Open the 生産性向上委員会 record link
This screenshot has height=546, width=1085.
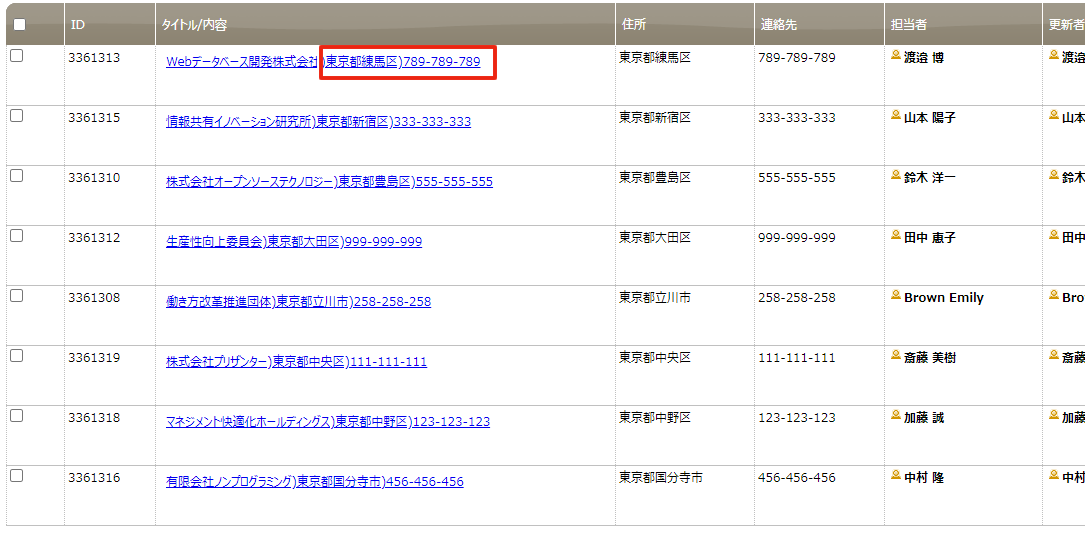[x=294, y=242]
